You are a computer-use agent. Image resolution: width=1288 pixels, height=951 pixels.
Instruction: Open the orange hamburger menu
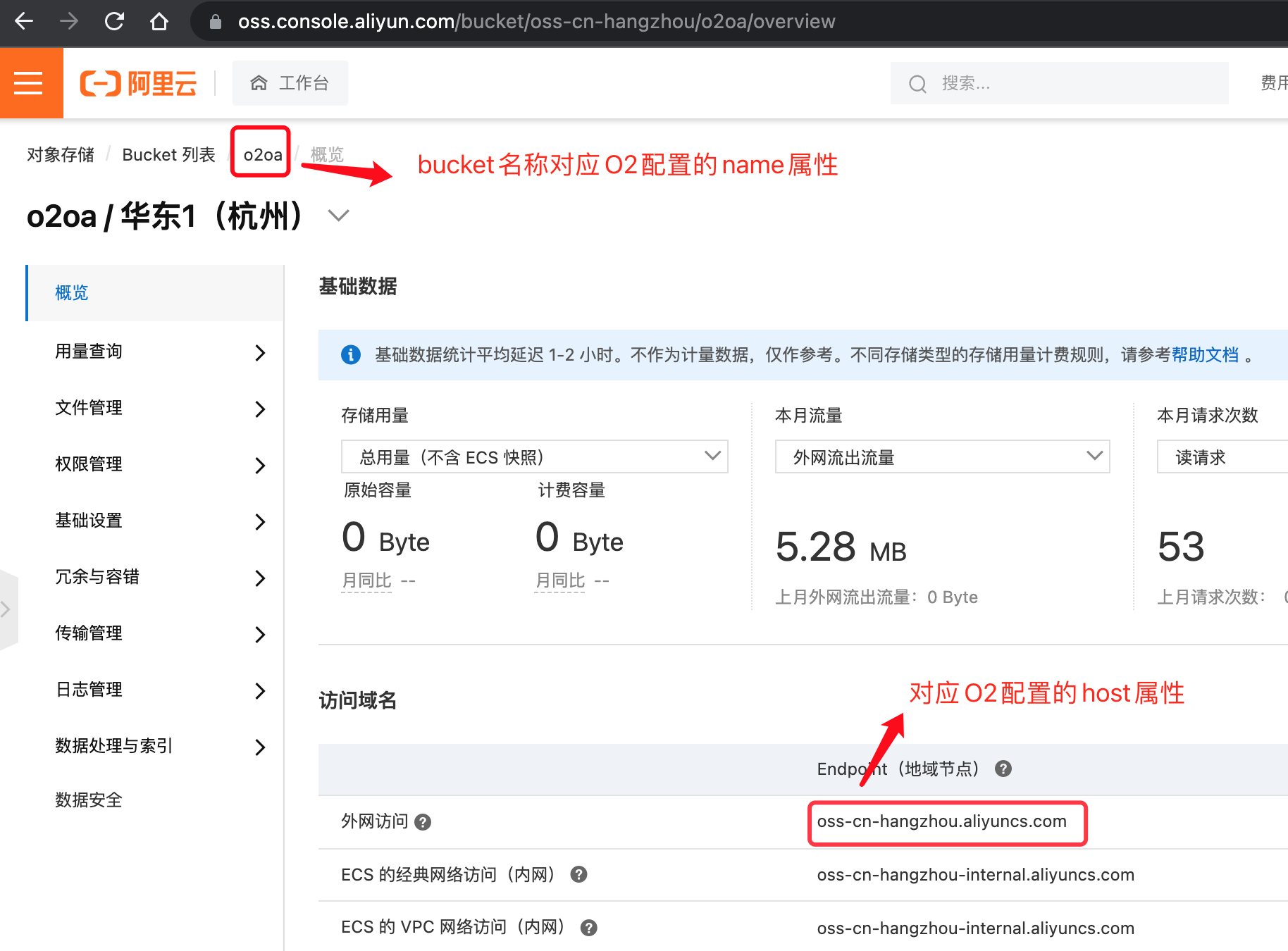pyautogui.click(x=29, y=83)
